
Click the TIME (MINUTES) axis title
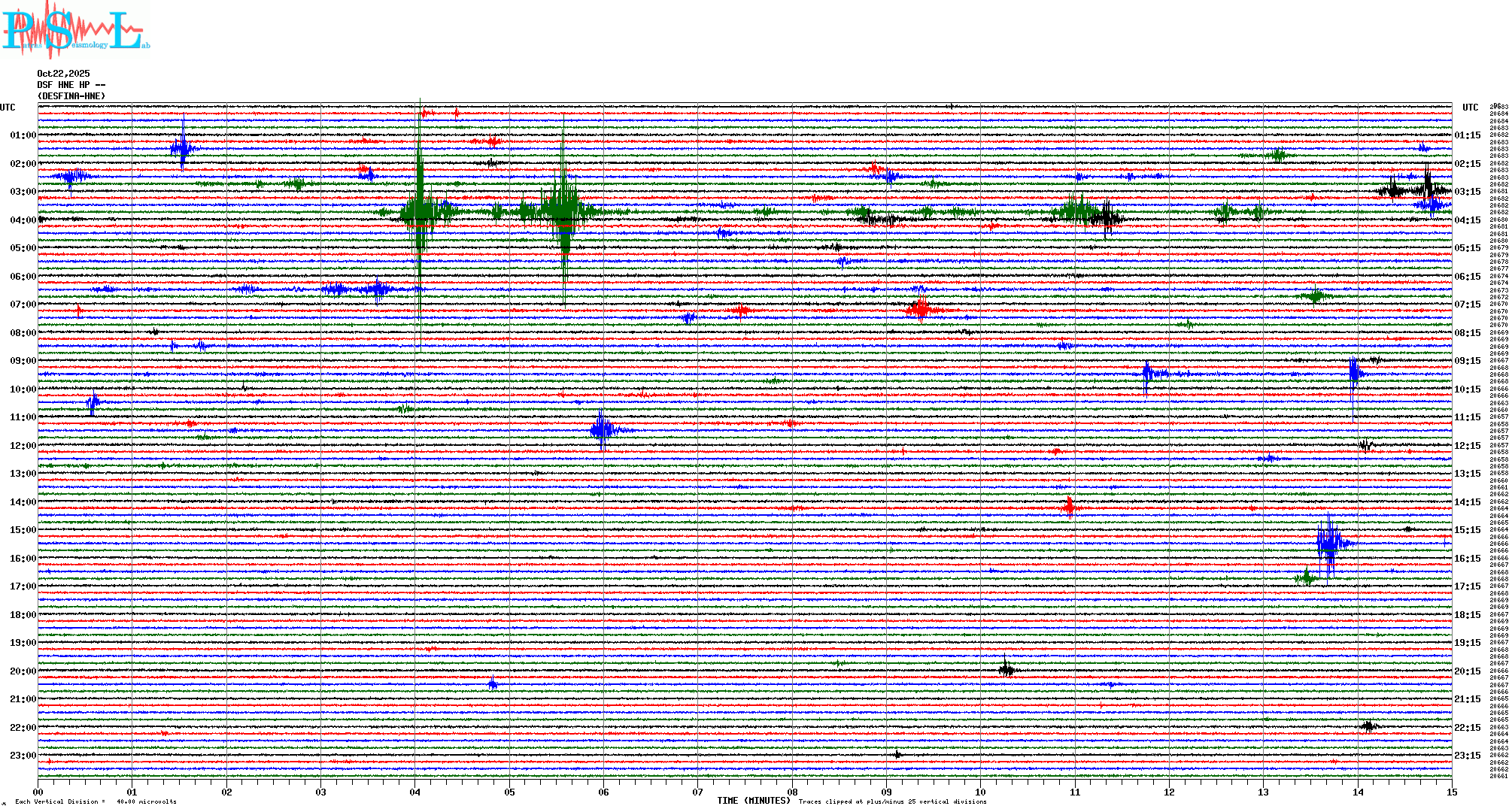click(x=754, y=801)
